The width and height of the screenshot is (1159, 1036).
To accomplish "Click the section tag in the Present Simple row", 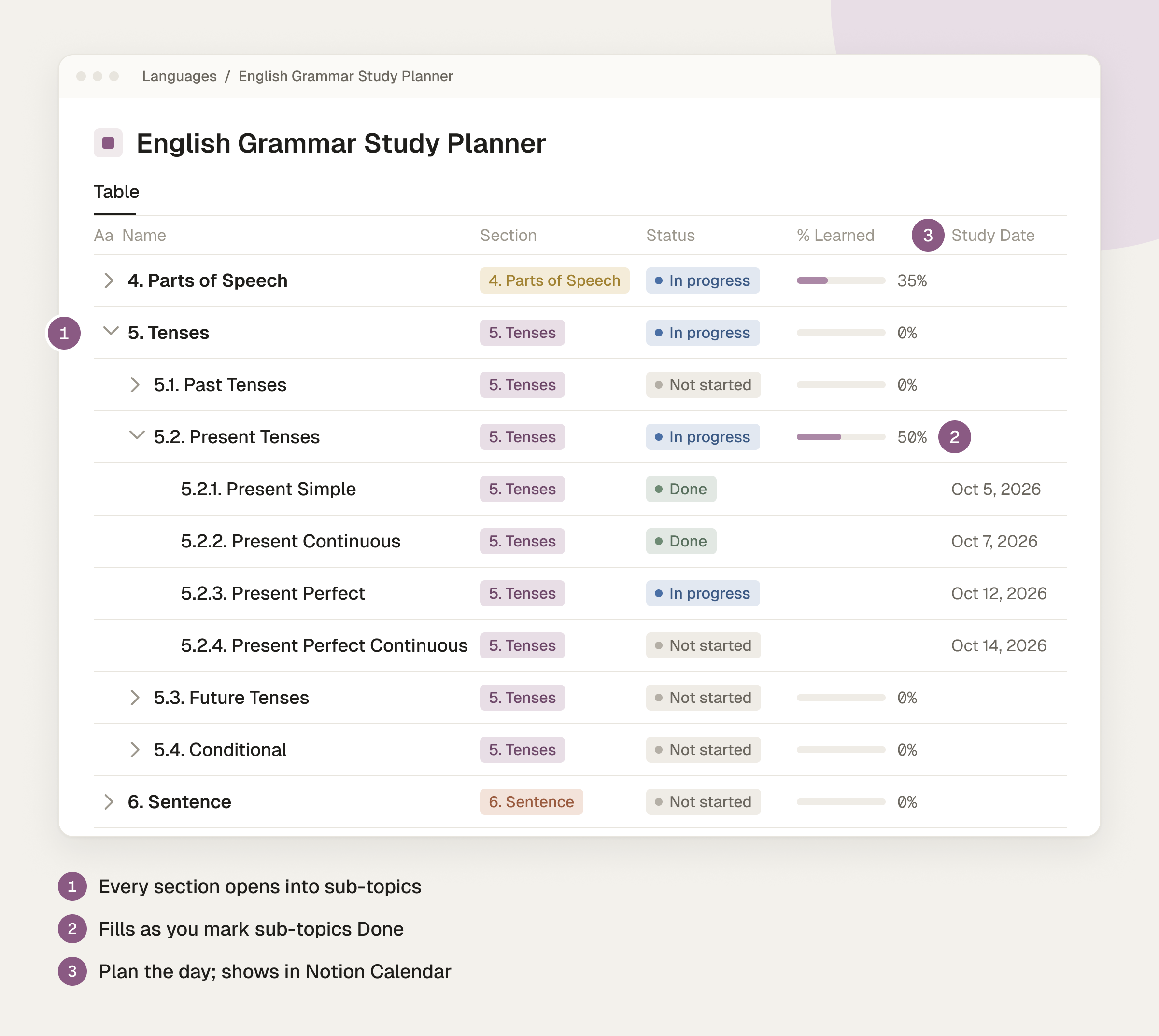I will click(522, 489).
